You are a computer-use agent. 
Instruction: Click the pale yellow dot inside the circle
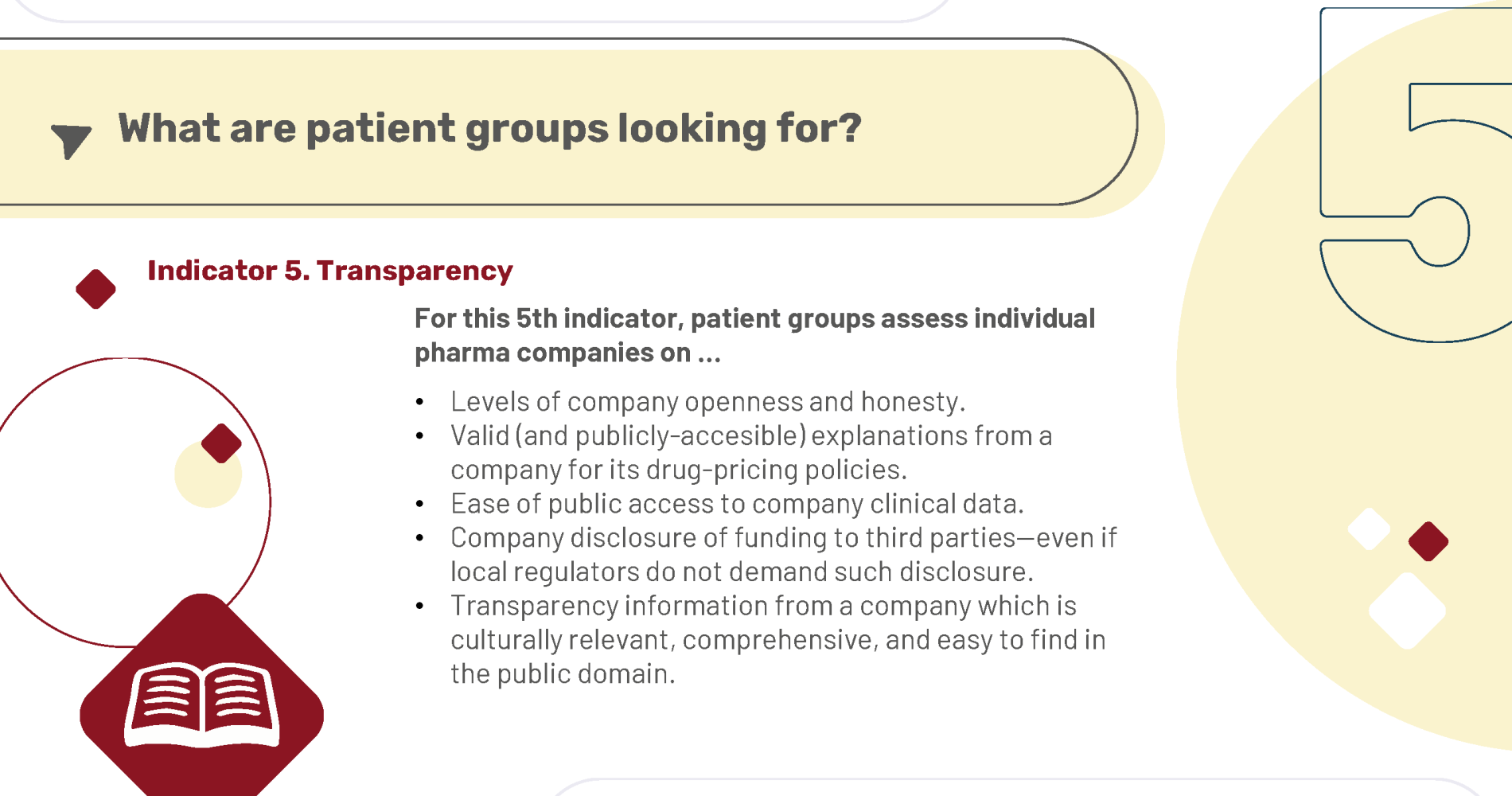pyautogui.click(x=208, y=474)
